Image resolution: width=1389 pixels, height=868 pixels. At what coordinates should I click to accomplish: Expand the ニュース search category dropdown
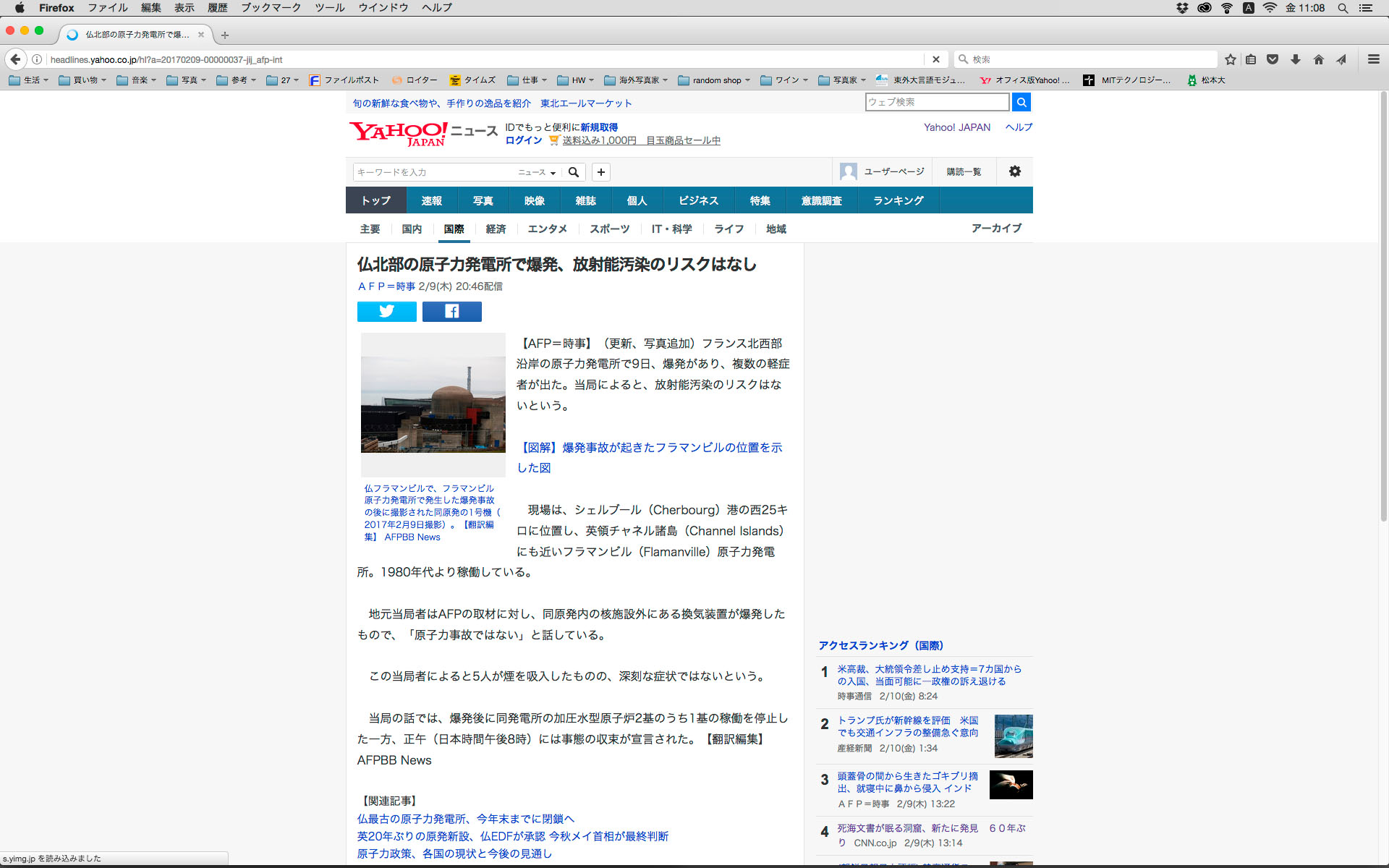[x=537, y=172]
